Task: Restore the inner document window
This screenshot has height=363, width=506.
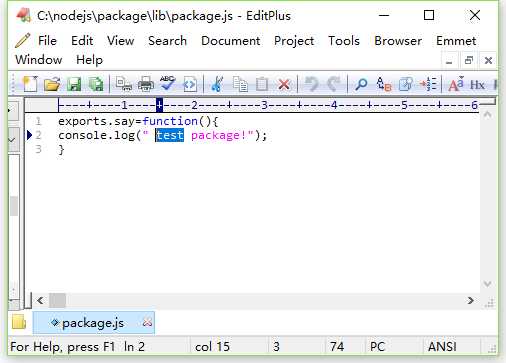Action: click(469, 61)
